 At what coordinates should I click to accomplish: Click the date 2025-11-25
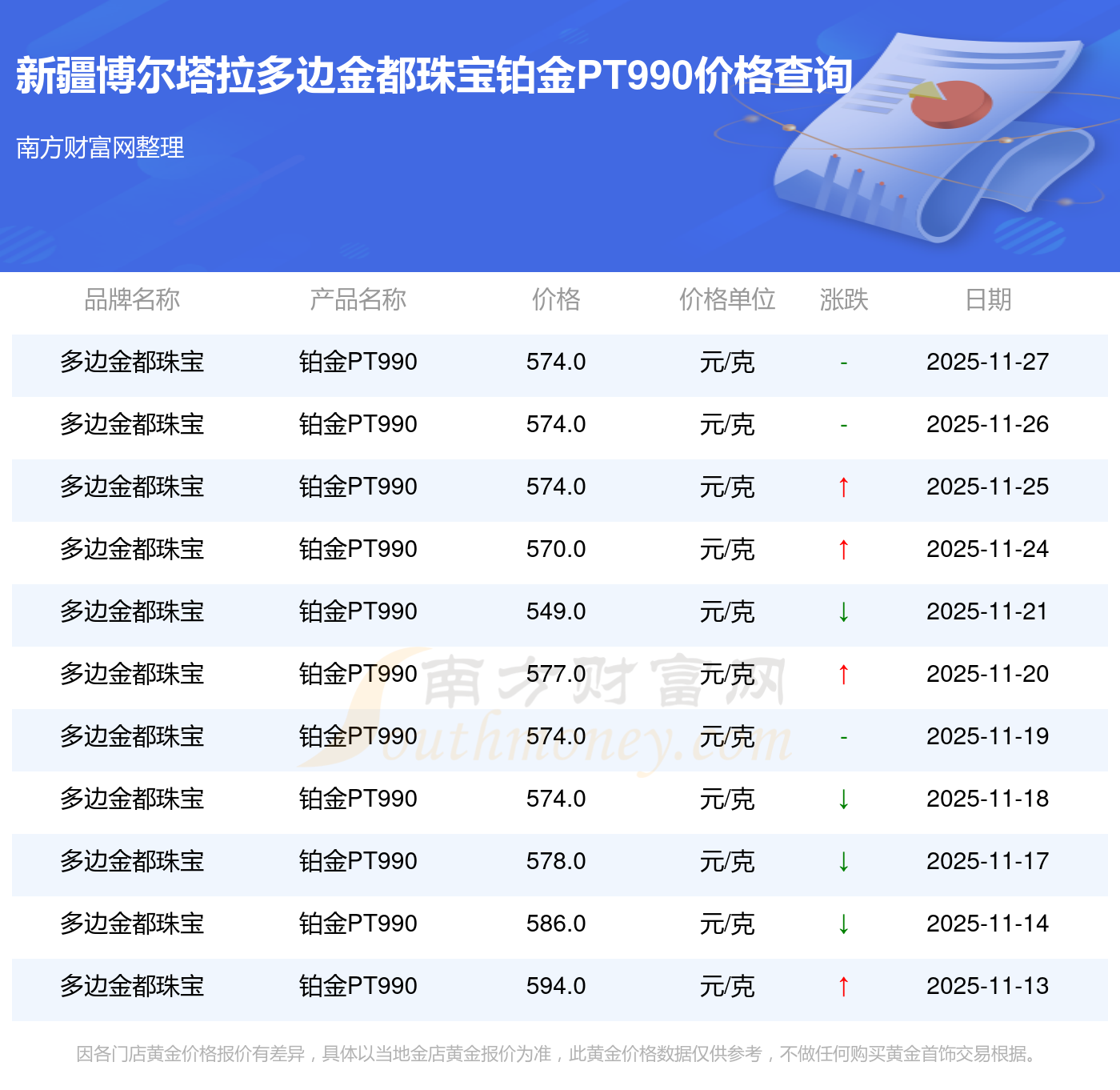988,487
